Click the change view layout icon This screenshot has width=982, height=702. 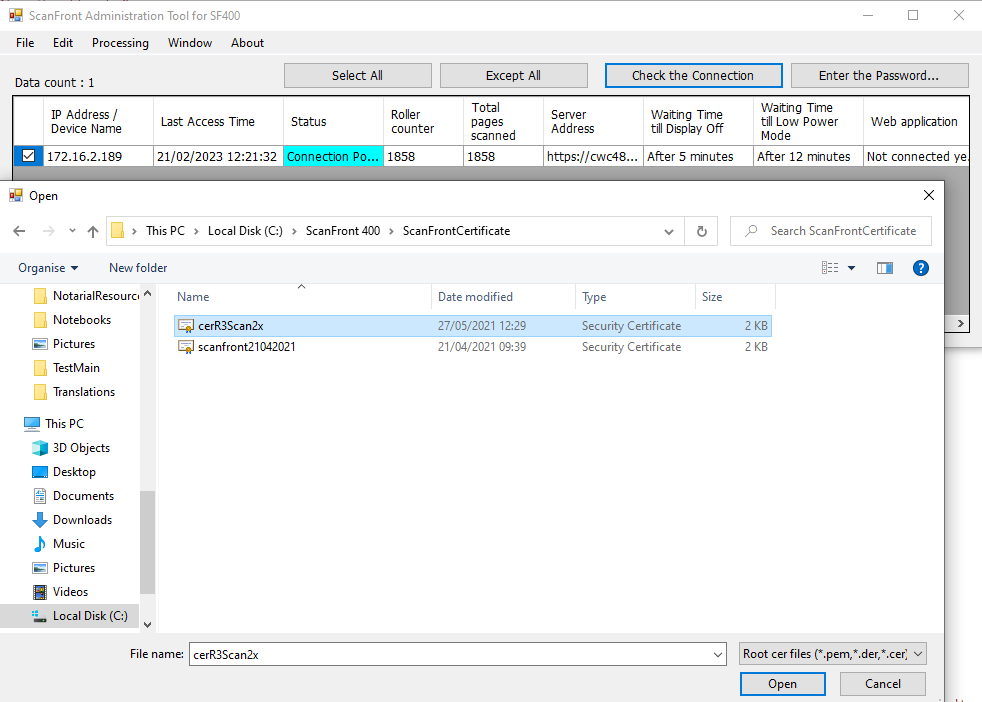[x=830, y=268]
